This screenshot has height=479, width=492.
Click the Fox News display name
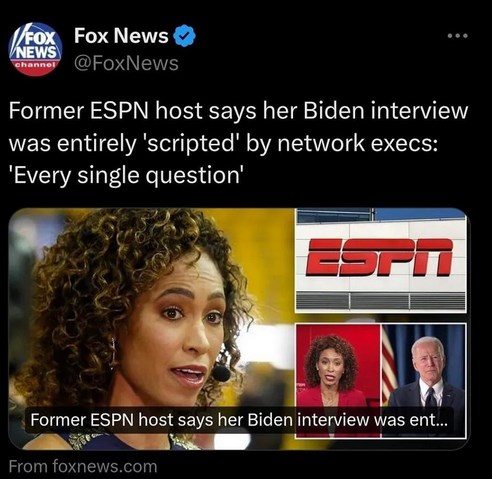pyautogui.click(x=121, y=35)
